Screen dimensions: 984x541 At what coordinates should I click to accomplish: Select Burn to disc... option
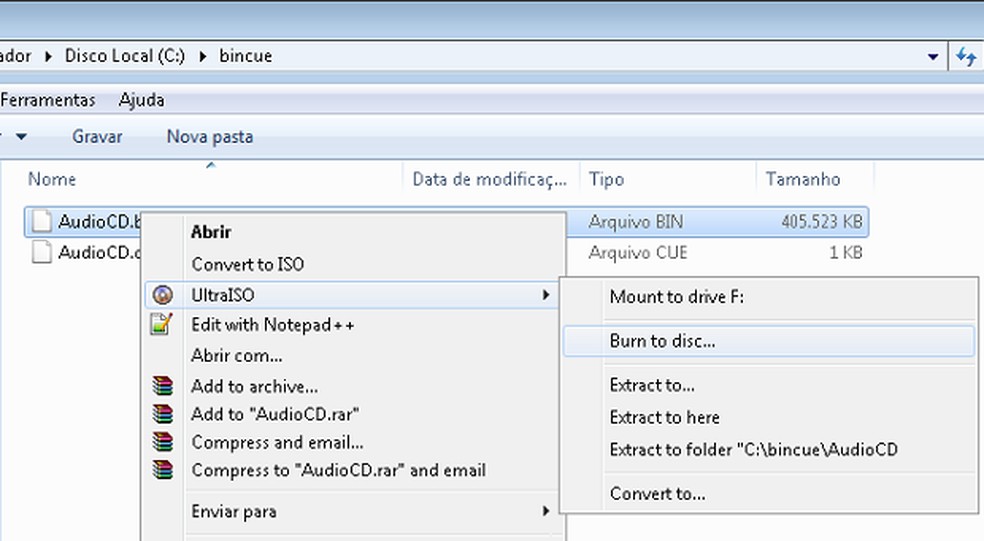662,341
